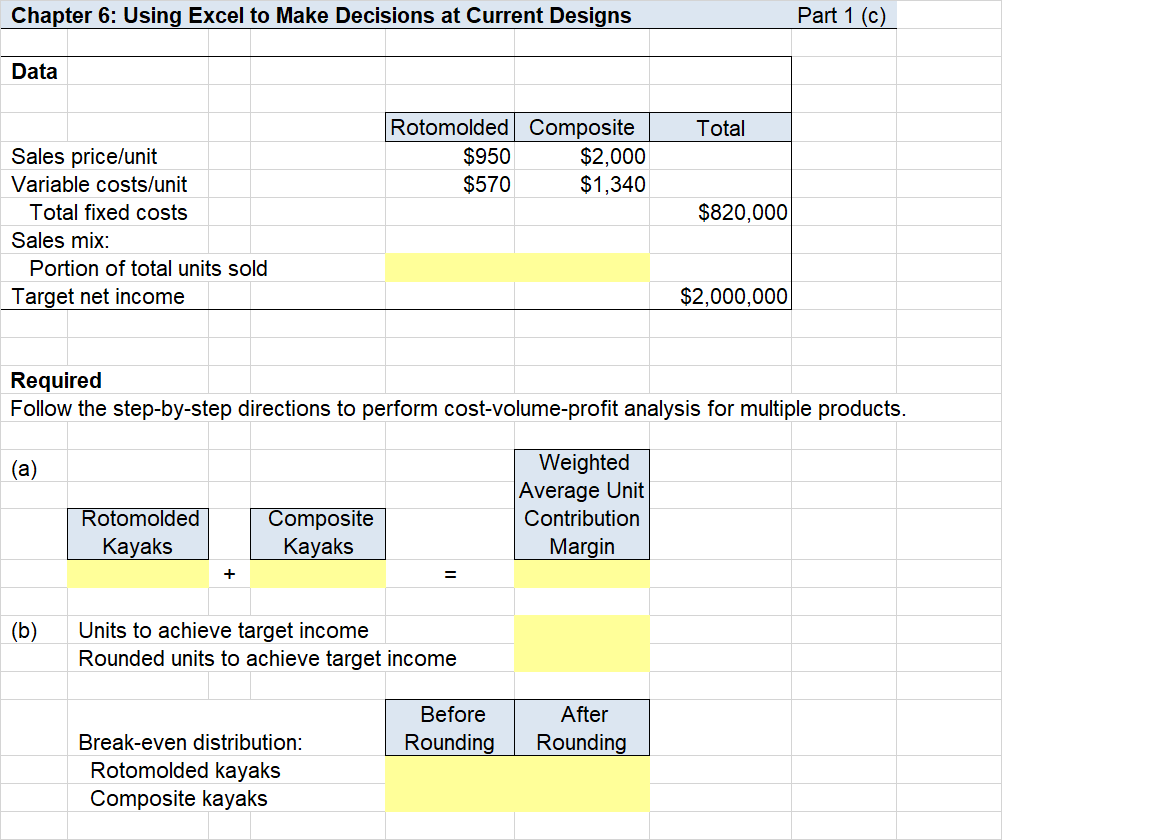Select Rotomolded kayaks Before Rounding yellow cell
Screen dimensions: 1152x840
click(x=450, y=770)
